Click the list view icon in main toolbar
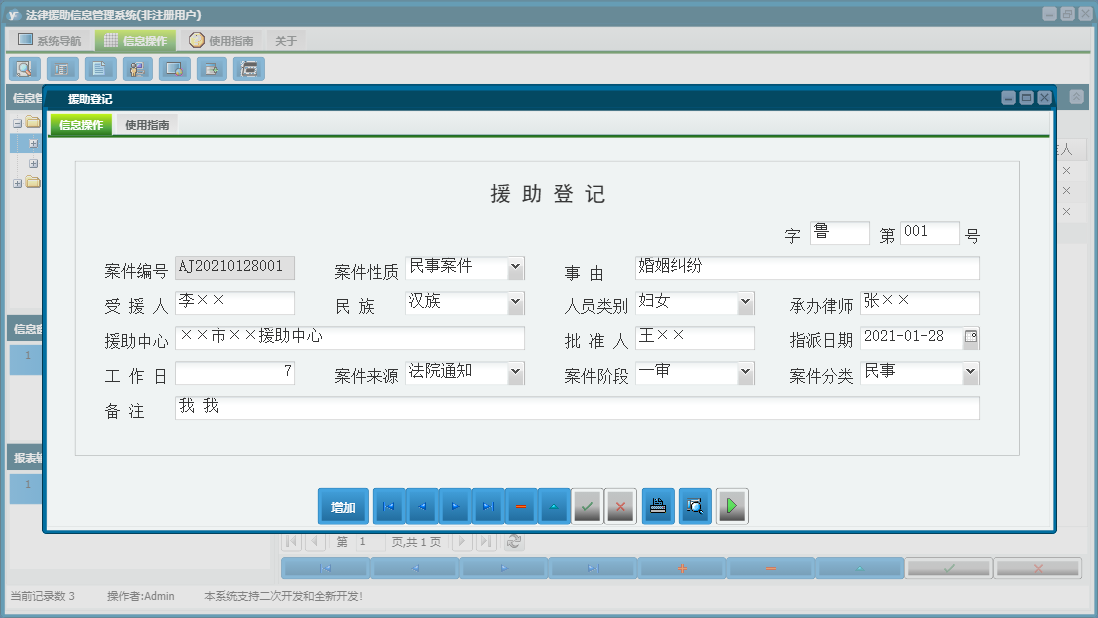1098x618 pixels. pyautogui.click(x=62, y=69)
